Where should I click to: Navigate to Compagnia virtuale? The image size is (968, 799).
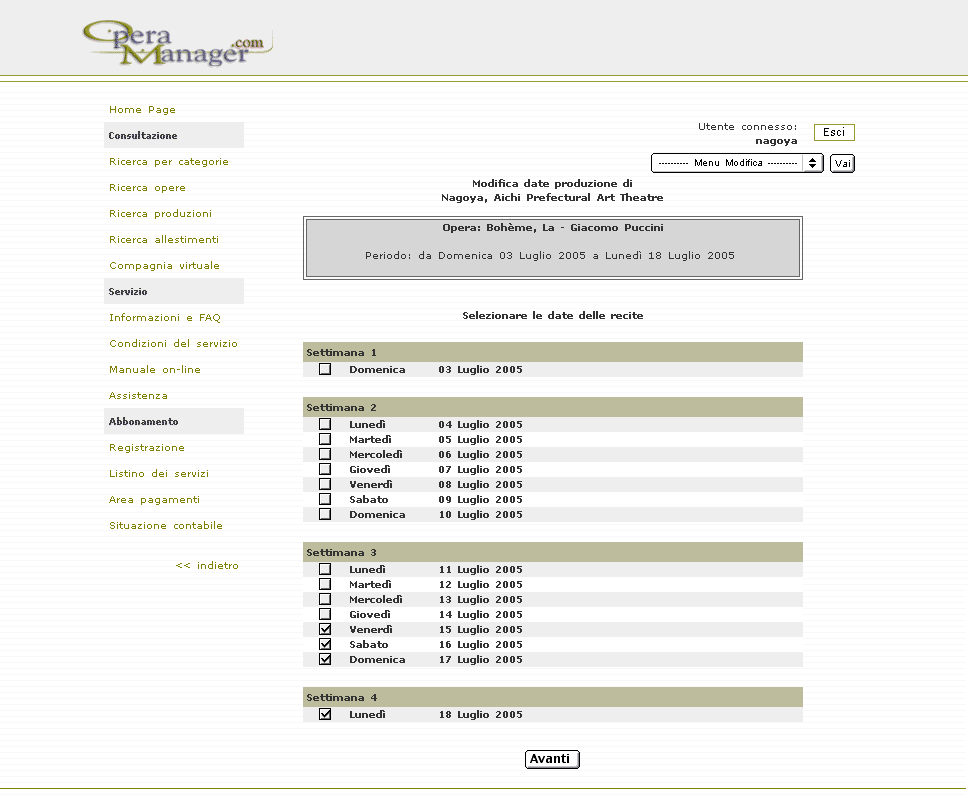(x=164, y=266)
